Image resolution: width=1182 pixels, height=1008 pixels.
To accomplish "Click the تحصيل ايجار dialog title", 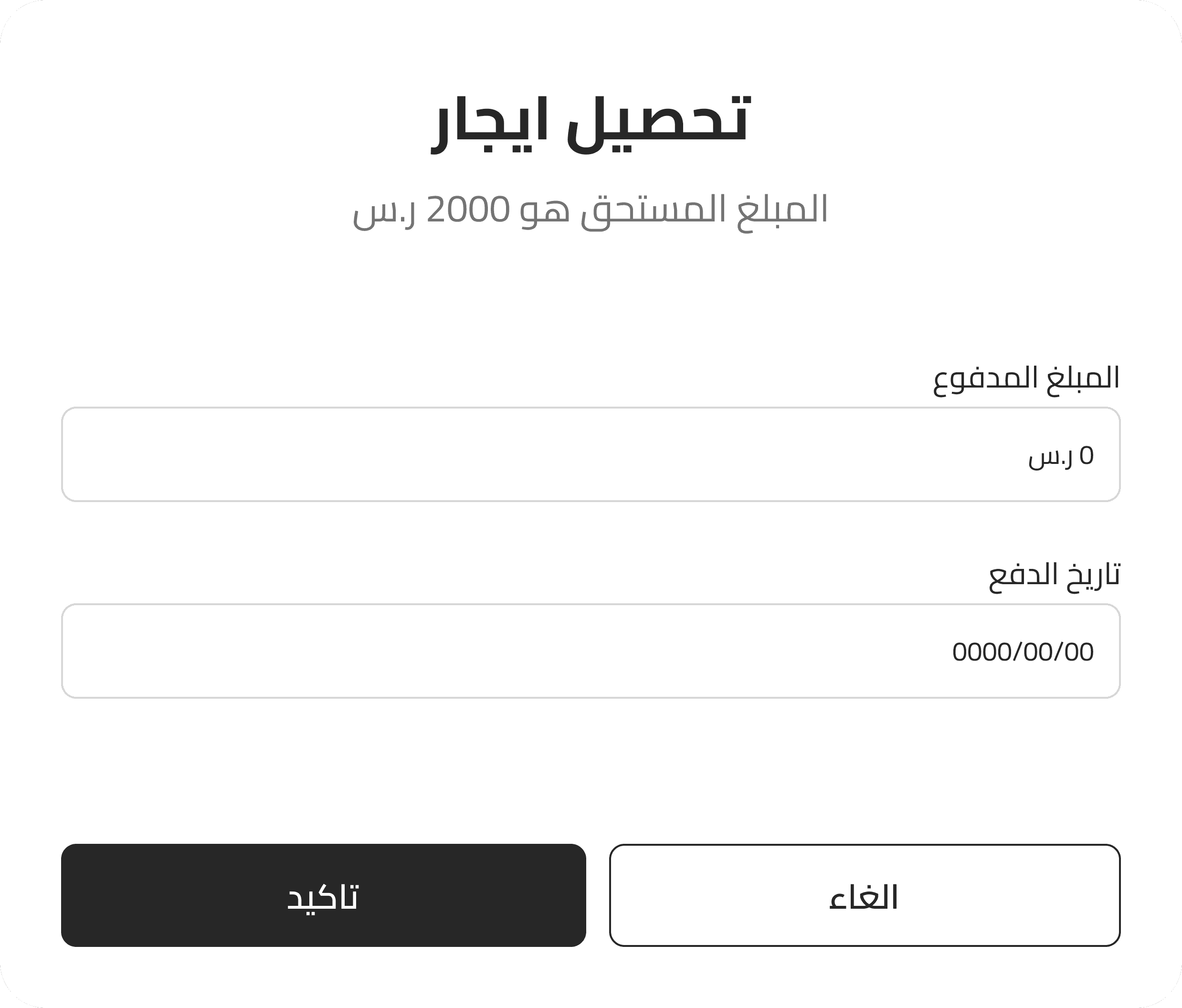I will (x=591, y=124).
